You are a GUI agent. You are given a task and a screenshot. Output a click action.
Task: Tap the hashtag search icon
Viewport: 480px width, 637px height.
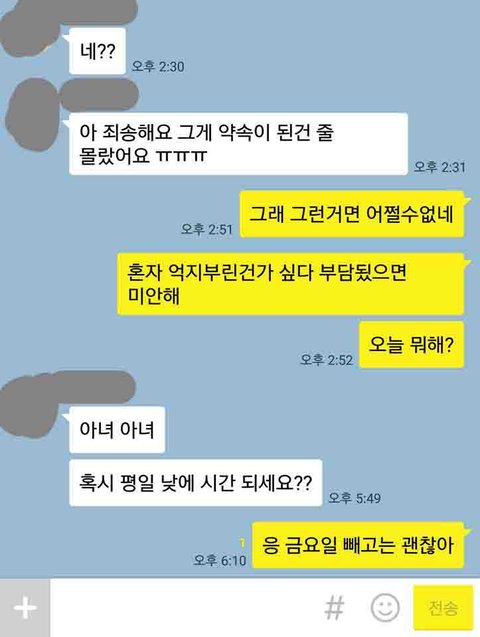click(x=334, y=608)
